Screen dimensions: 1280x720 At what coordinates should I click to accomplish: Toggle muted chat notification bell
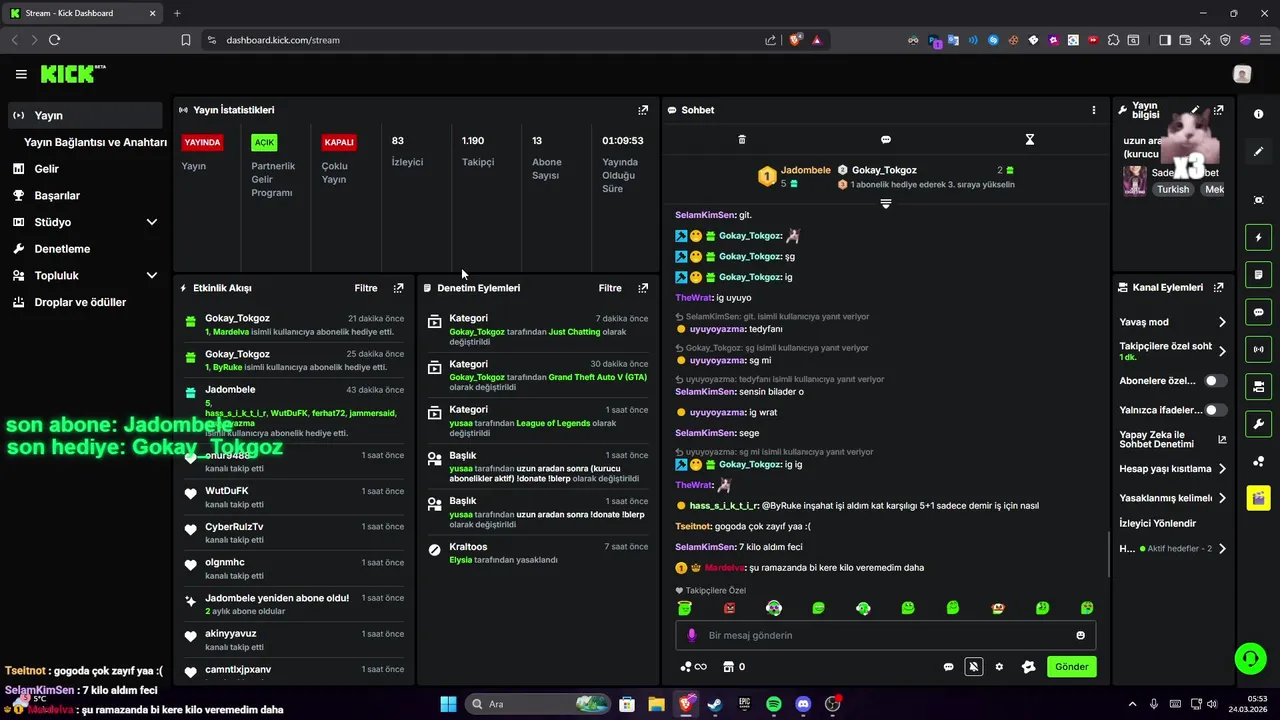973,667
